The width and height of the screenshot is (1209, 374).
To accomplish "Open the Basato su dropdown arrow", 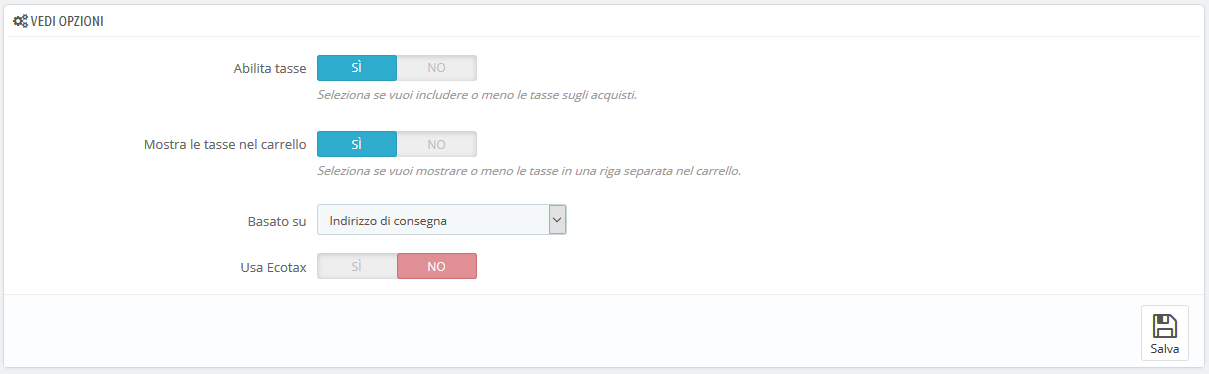I will click(558, 220).
